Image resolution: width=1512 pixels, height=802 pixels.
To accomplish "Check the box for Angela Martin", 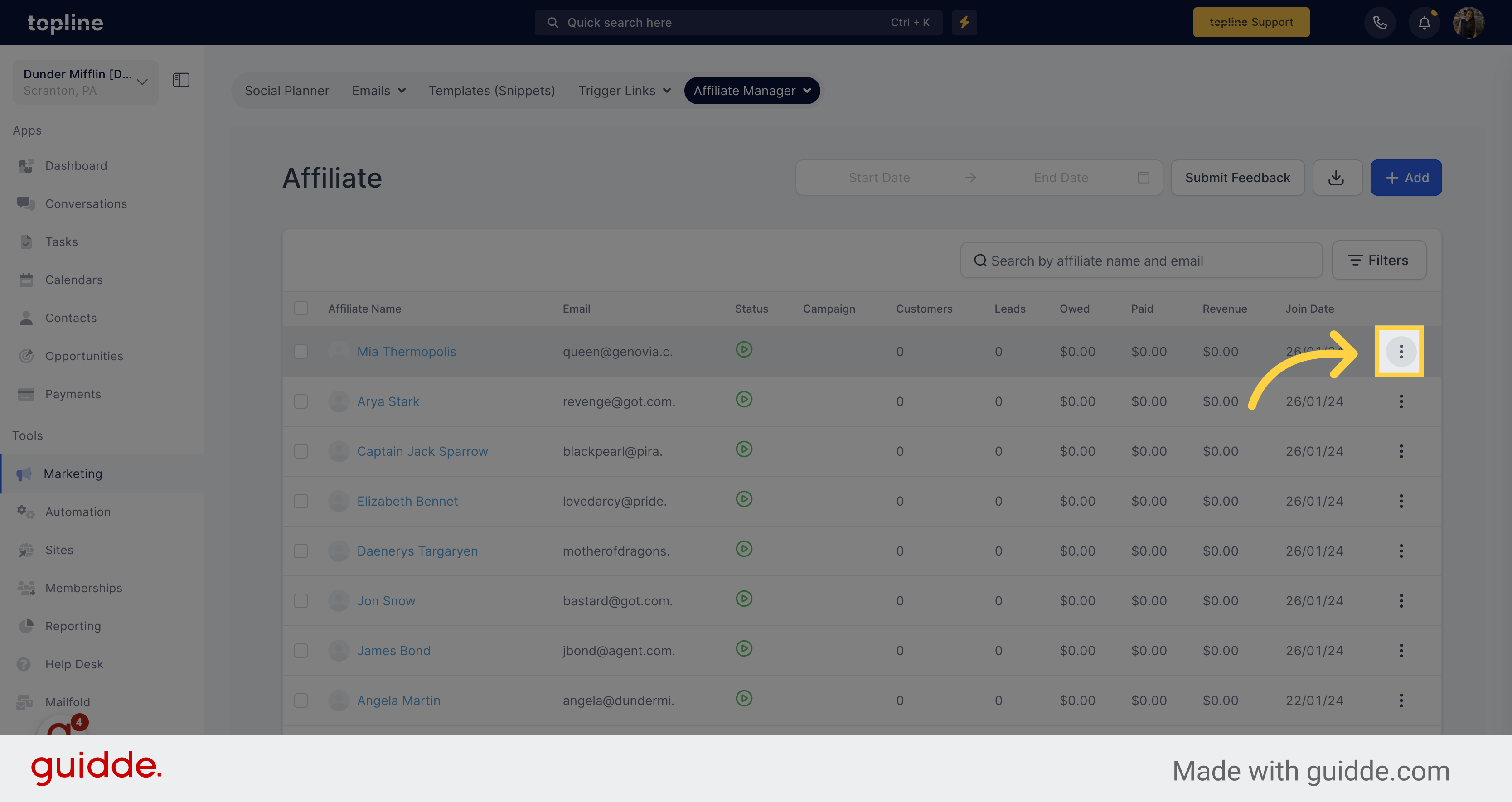I will 301,701.
